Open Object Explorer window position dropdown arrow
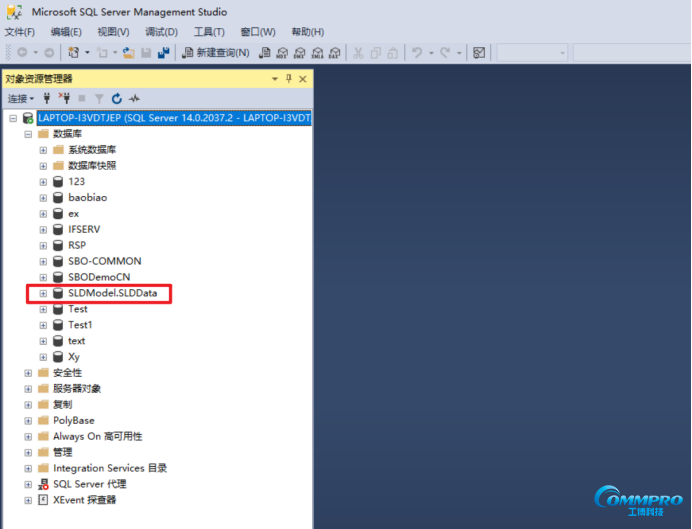This screenshot has width=692, height=529. coord(275,78)
